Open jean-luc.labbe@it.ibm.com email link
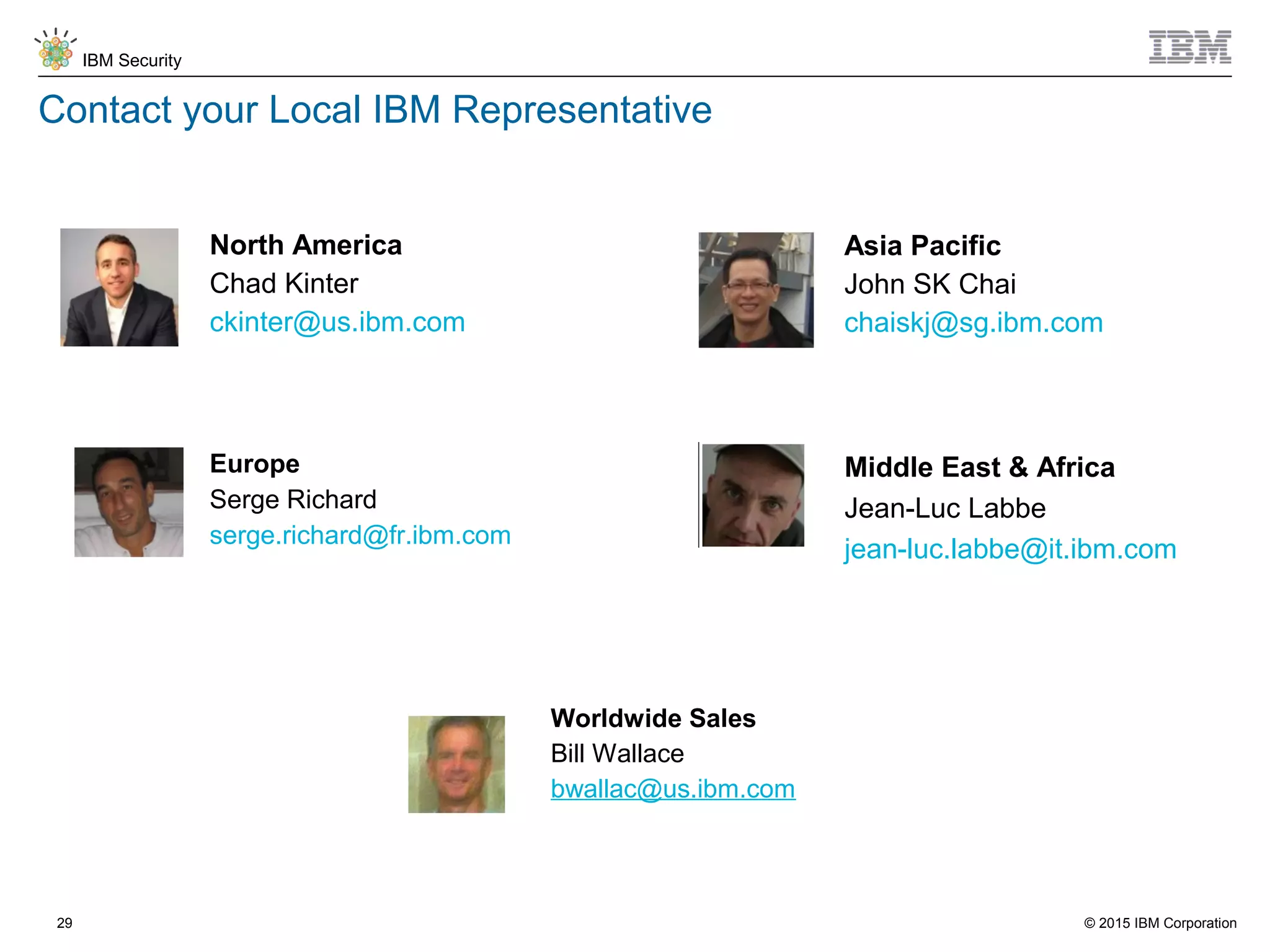Viewport: 1270px width, 952px height. tap(1010, 549)
